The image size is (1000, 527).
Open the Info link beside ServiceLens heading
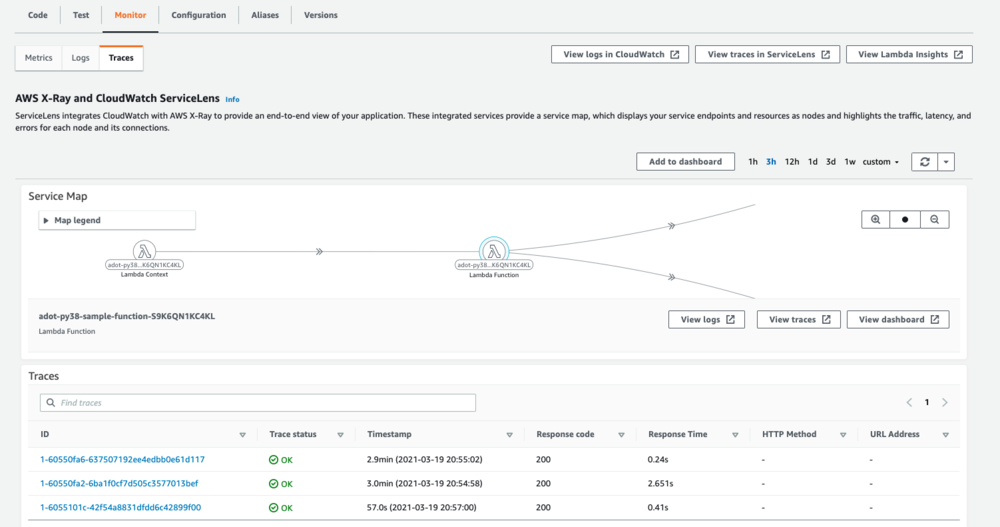pyautogui.click(x=232, y=100)
